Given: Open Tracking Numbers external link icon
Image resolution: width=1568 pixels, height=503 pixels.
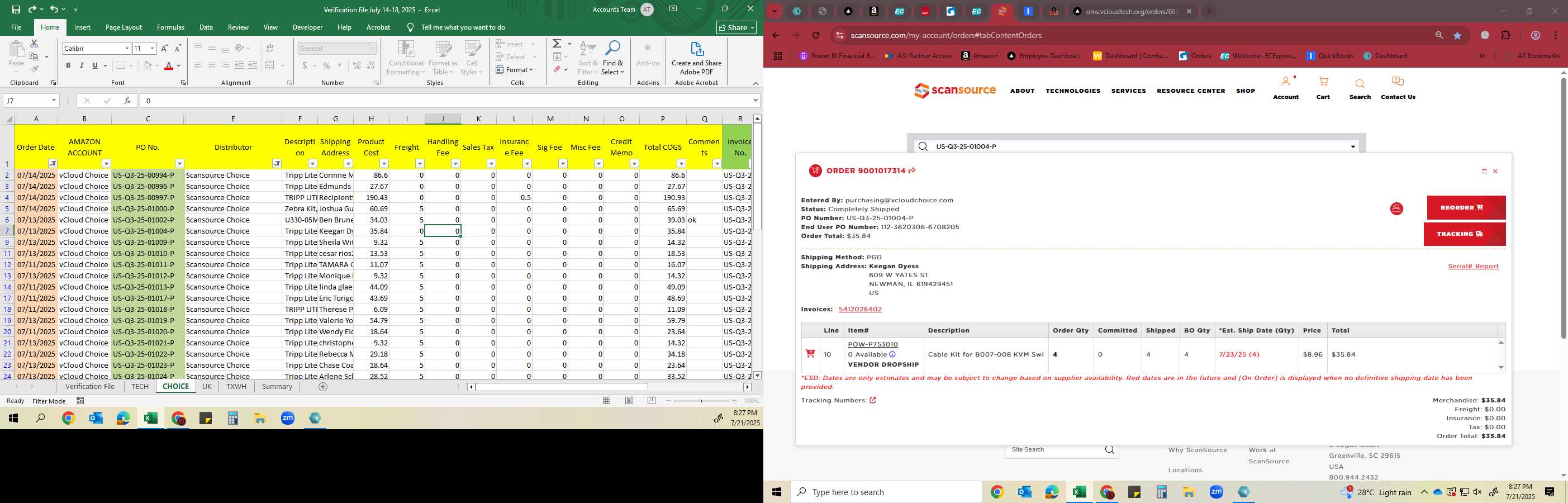Looking at the screenshot, I should tap(872, 401).
